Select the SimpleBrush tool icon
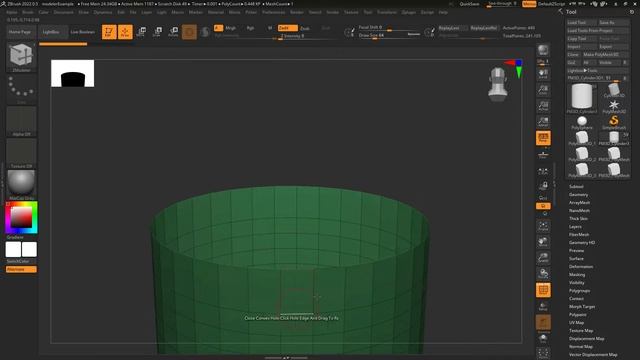 coord(613,122)
